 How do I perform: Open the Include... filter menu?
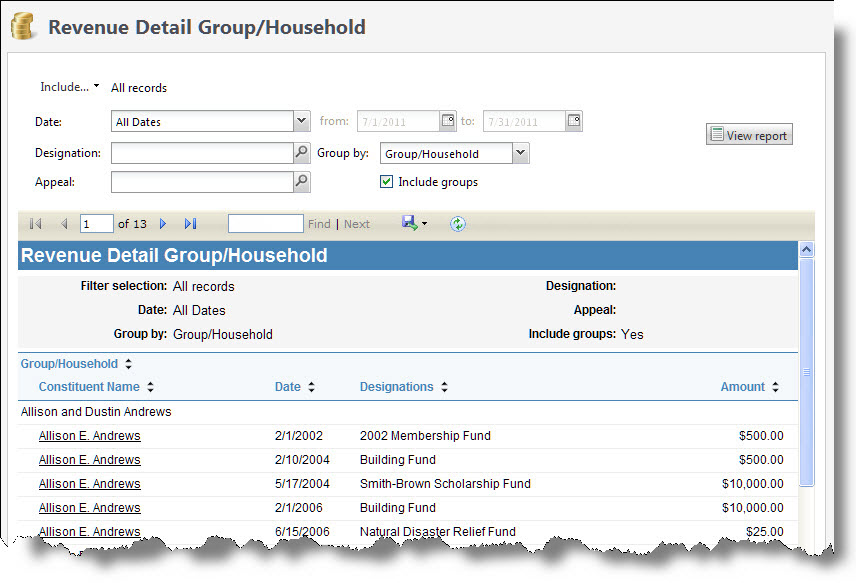(69, 87)
